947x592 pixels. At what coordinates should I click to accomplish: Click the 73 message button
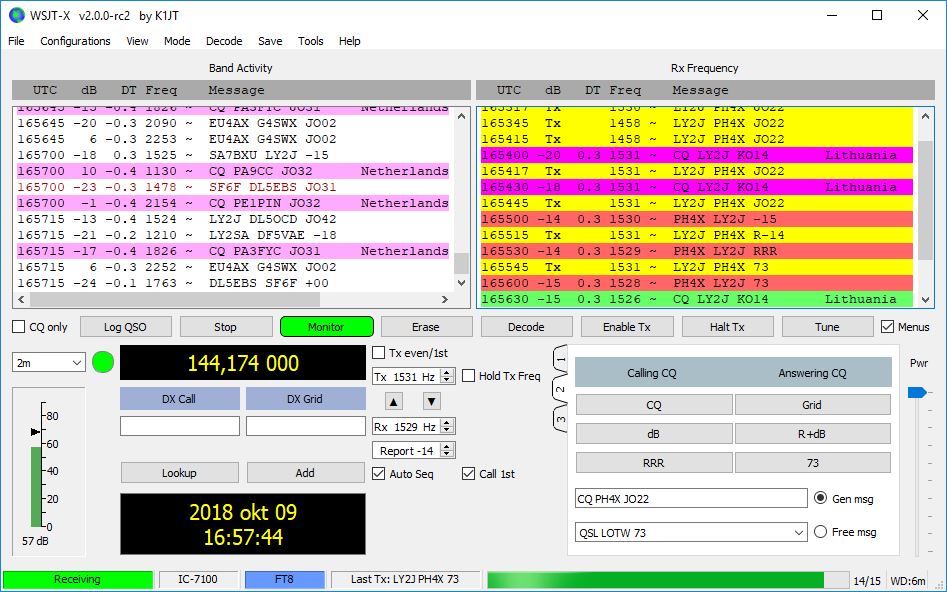(812, 463)
